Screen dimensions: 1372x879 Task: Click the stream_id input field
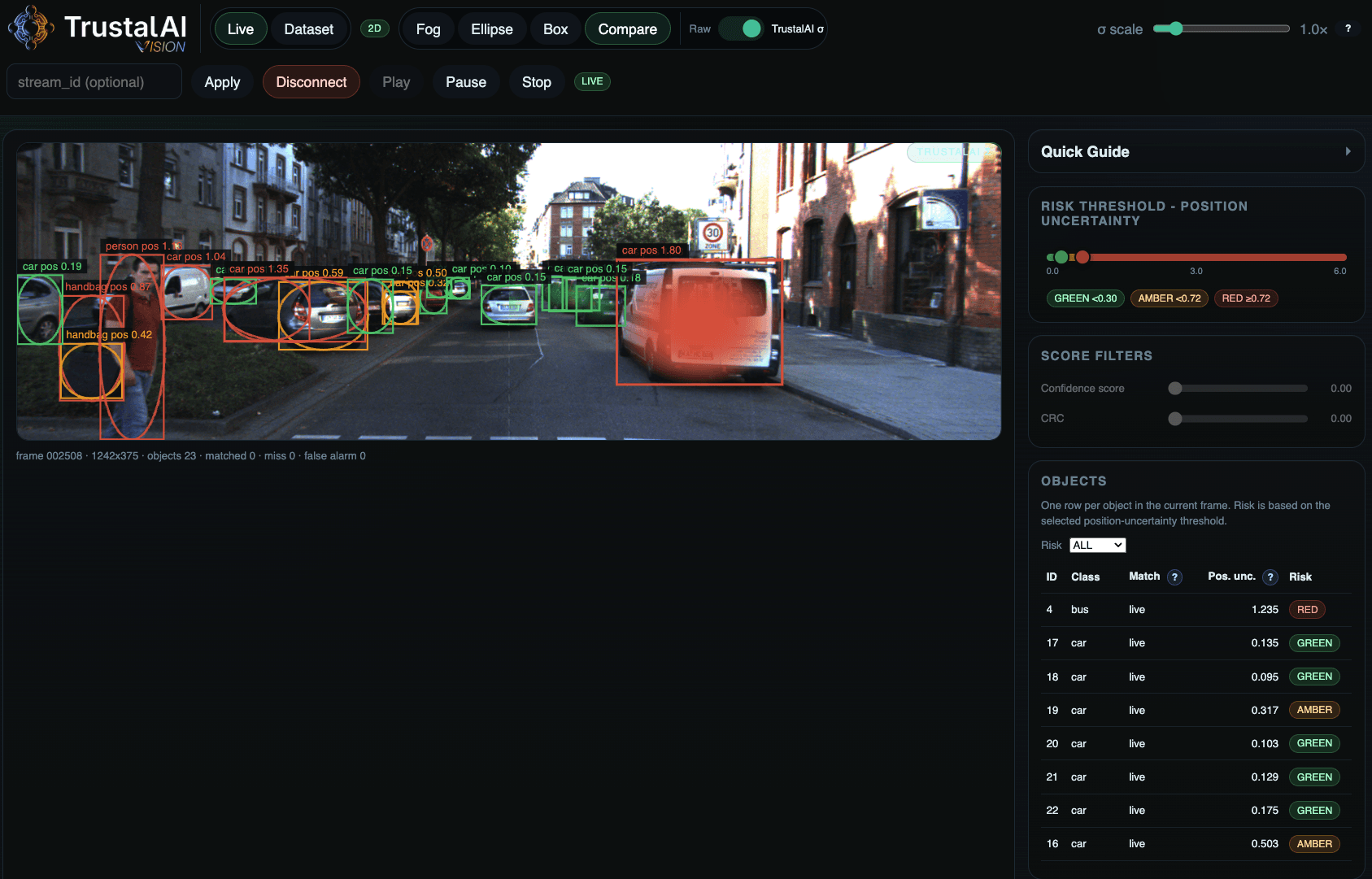tap(94, 82)
